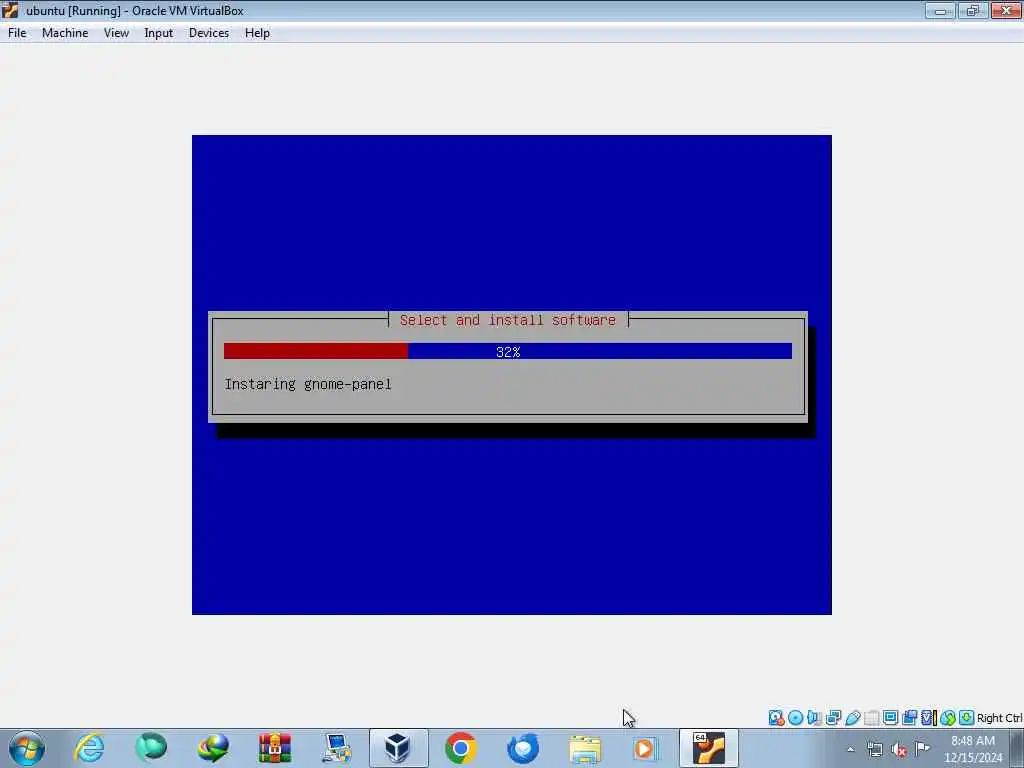Open Windows Explorer from the taskbar
Image resolution: width=1024 pixels, height=768 pixels.
click(x=584, y=748)
